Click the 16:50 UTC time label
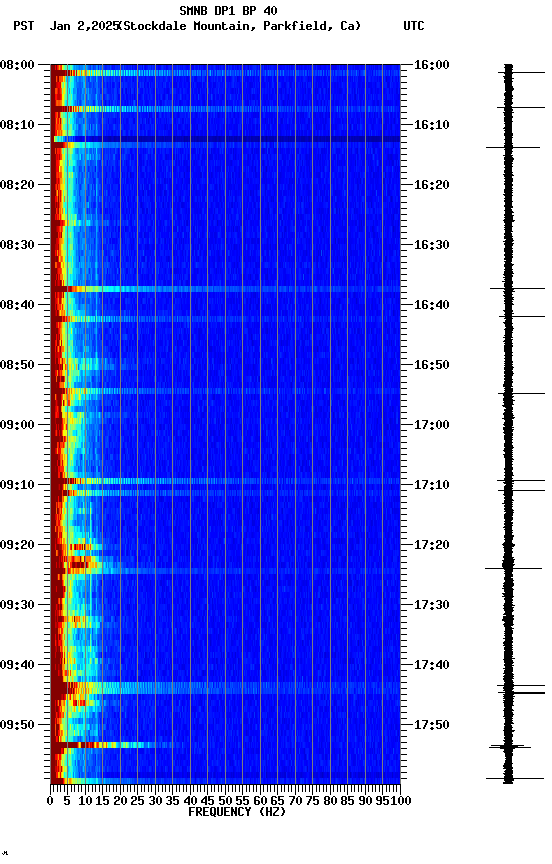The height and width of the screenshot is (864, 552). tap(431, 365)
